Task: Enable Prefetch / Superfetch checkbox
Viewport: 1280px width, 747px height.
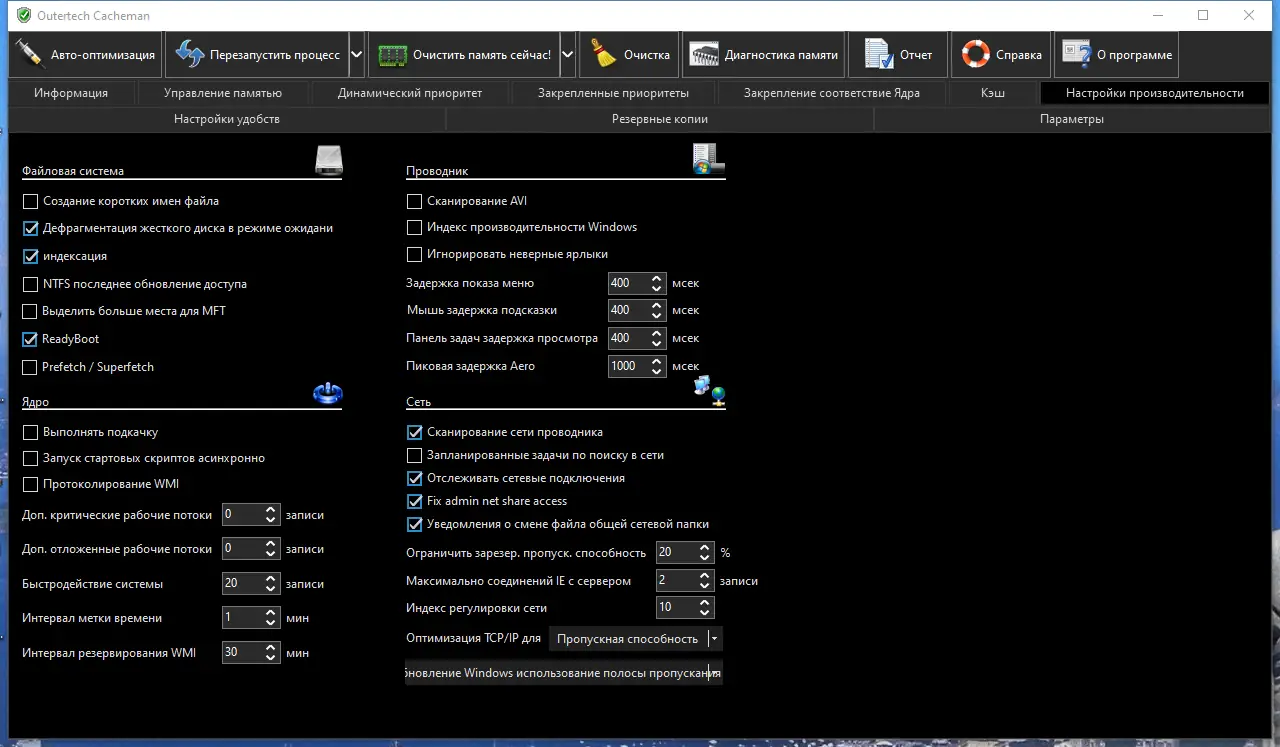Action: [x=30, y=367]
